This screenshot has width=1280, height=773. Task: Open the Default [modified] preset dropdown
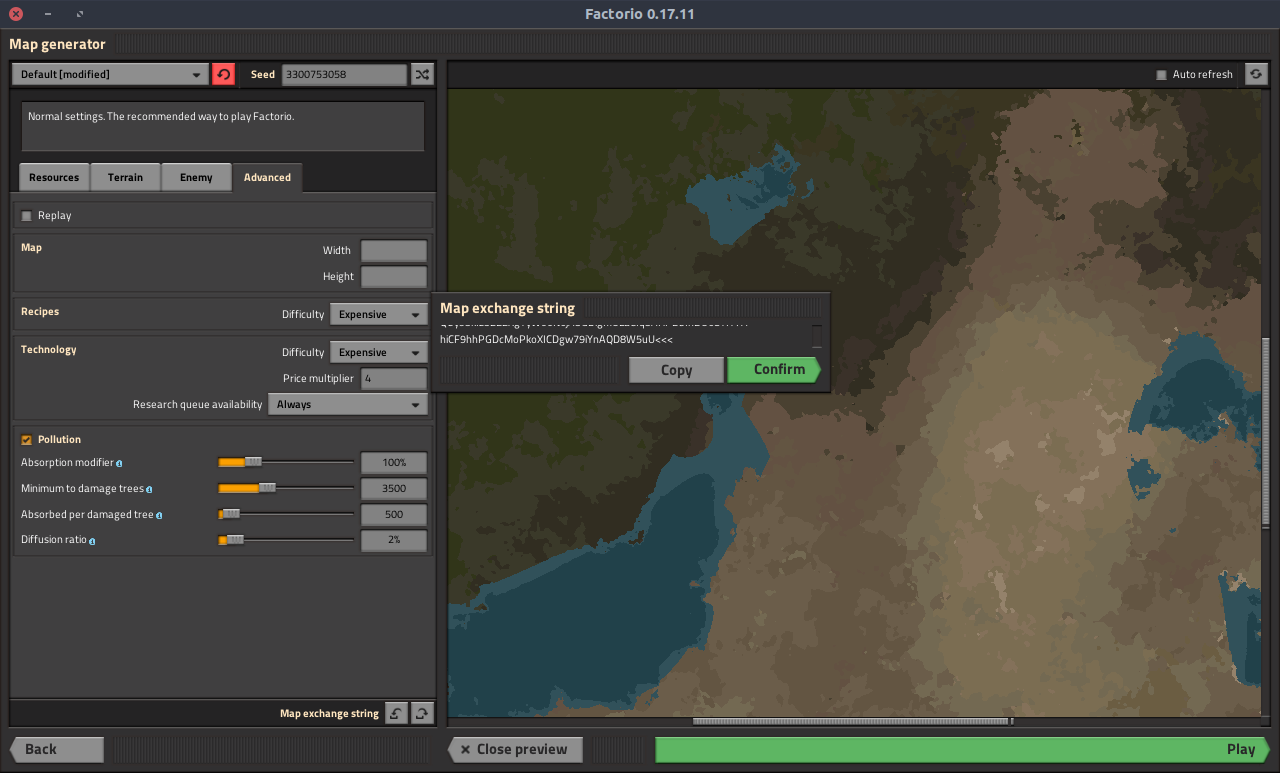[110, 74]
